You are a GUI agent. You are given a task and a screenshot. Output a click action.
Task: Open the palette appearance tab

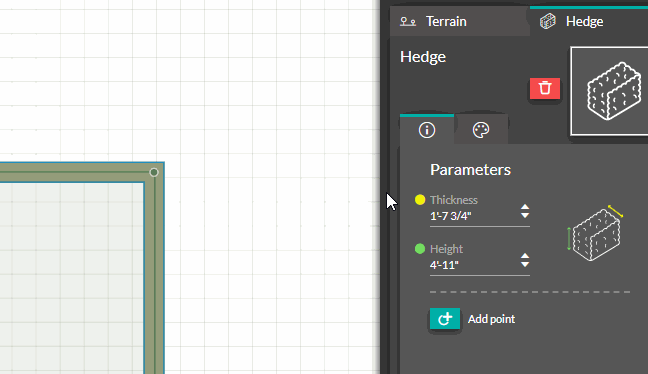(x=481, y=130)
